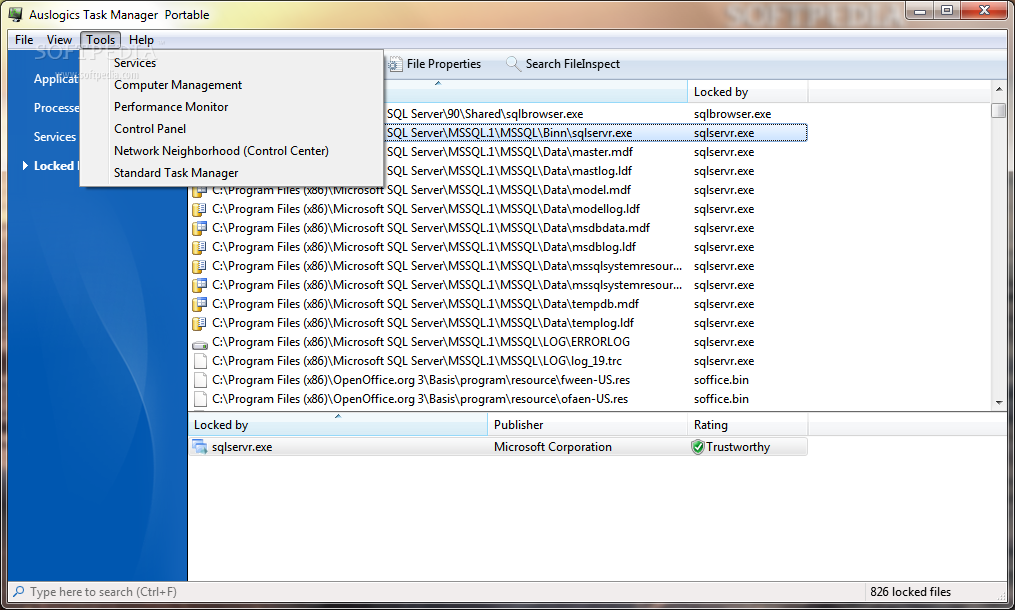Select the Data\tempdb.mdf file path

[425, 304]
